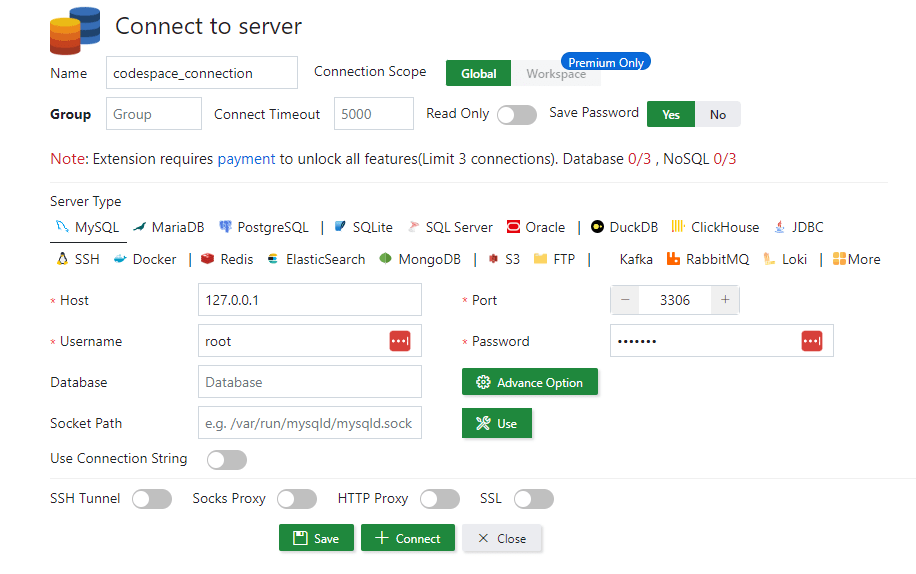Set Save Password to Yes
This screenshot has width=916, height=574.
[x=671, y=114]
